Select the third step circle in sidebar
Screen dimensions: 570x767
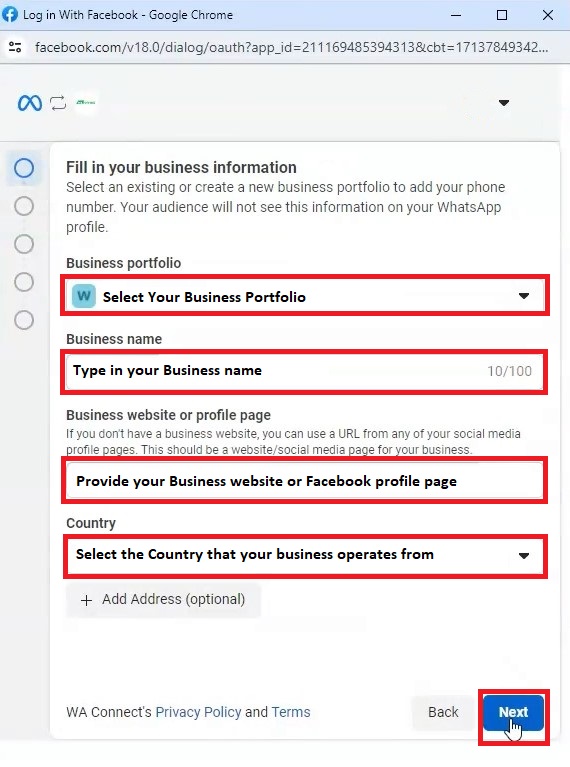click(24, 244)
